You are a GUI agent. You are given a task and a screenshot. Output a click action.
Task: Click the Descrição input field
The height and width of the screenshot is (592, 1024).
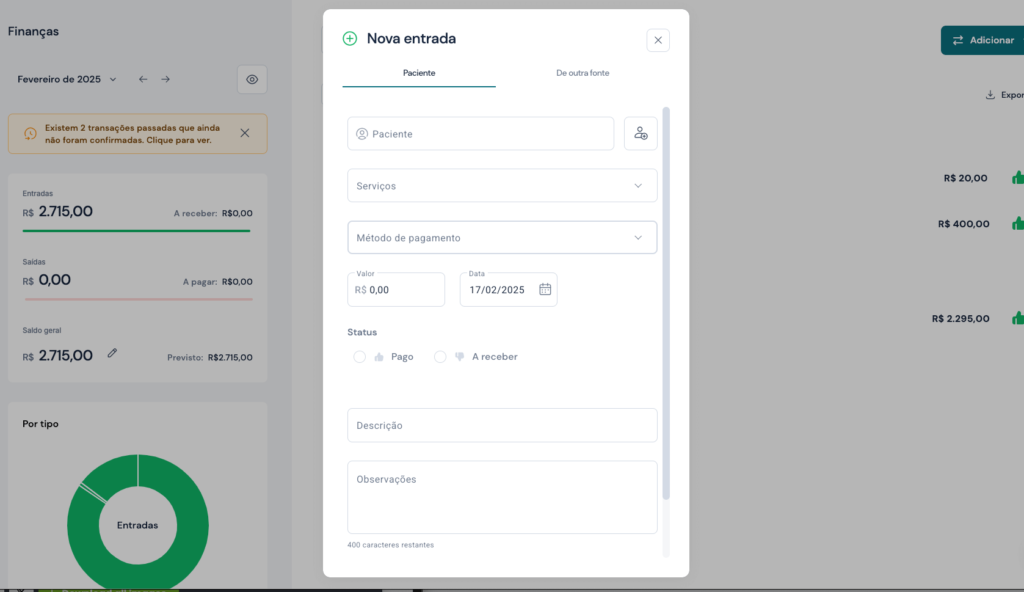[502, 425]
